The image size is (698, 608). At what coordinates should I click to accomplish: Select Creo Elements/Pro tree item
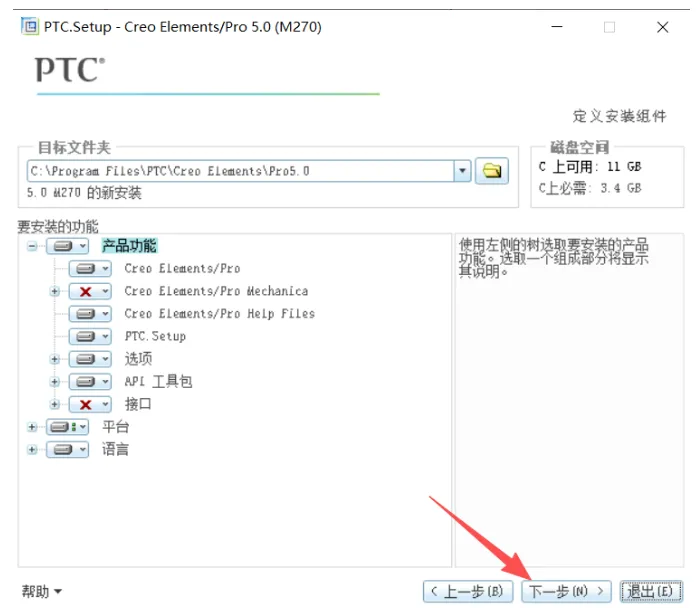click(182, 269)
